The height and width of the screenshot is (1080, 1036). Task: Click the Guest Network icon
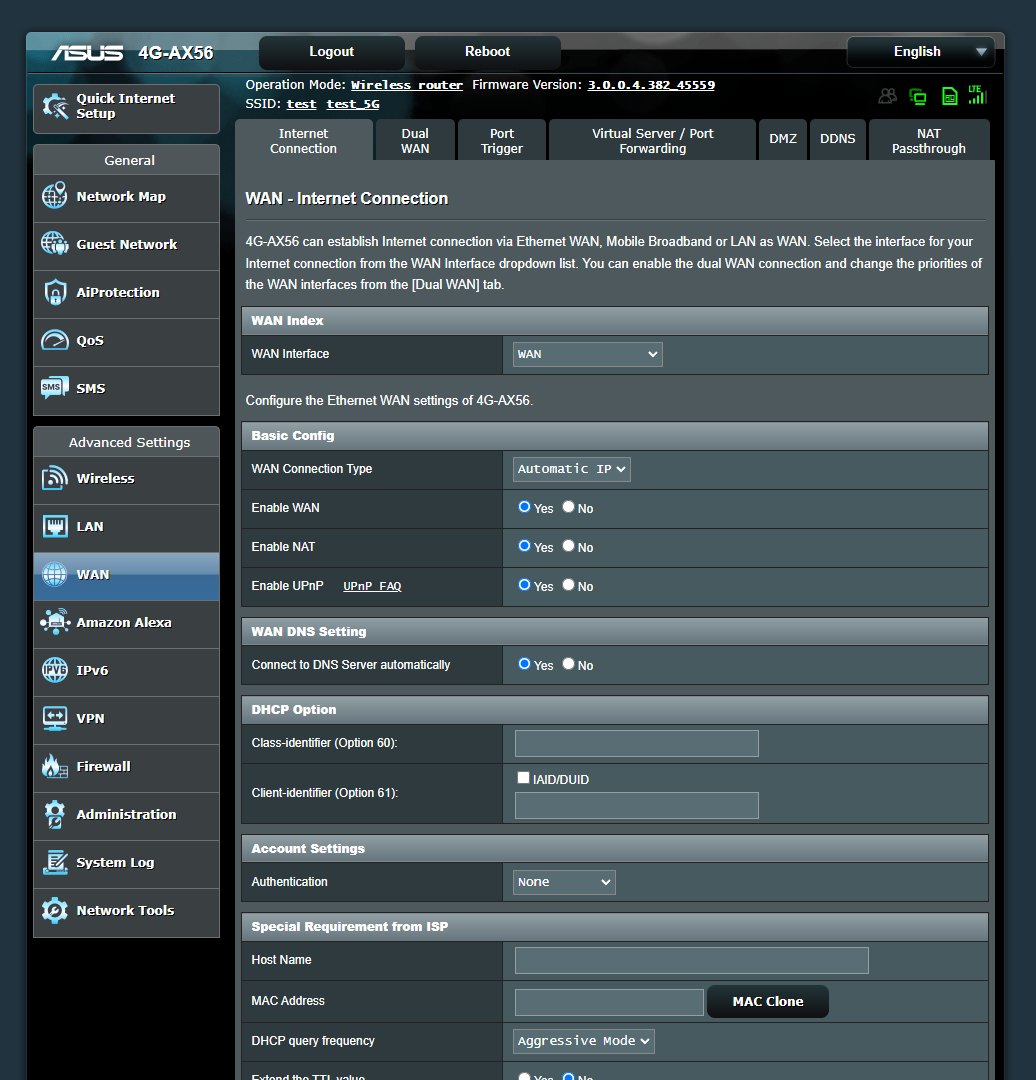point(54,244)
